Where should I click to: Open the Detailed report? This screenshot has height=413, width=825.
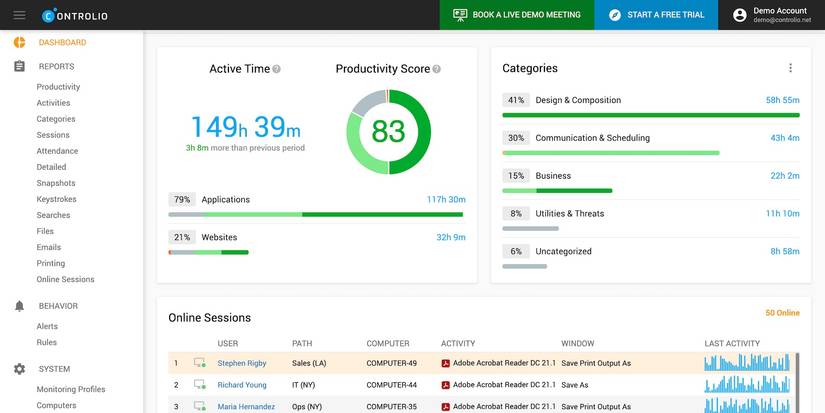pyautogui.click(x=52, y=167)
